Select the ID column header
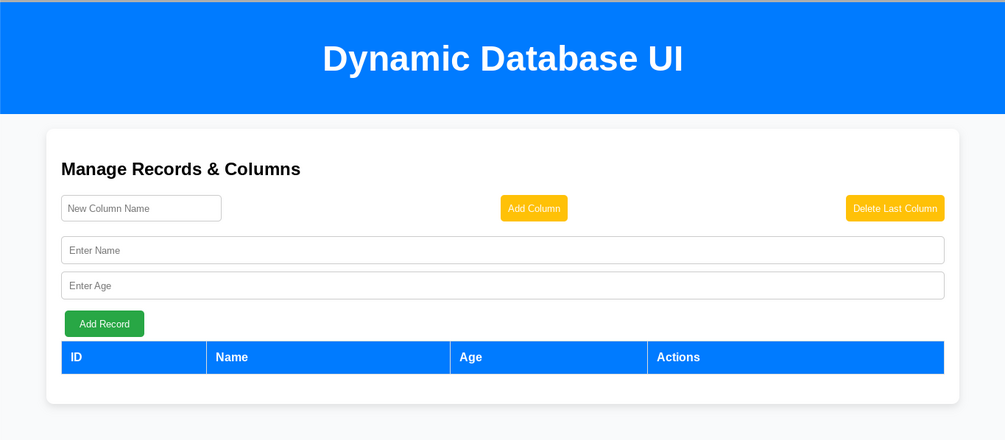This screenshot has width=1005, height=440. pos(133,357)
